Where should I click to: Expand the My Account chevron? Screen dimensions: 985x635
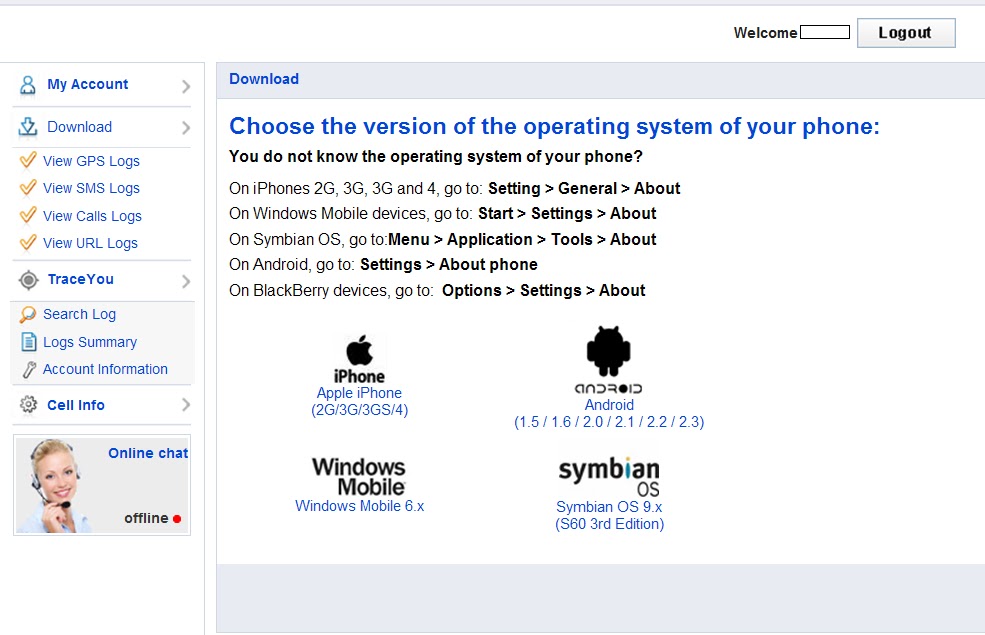186,86
